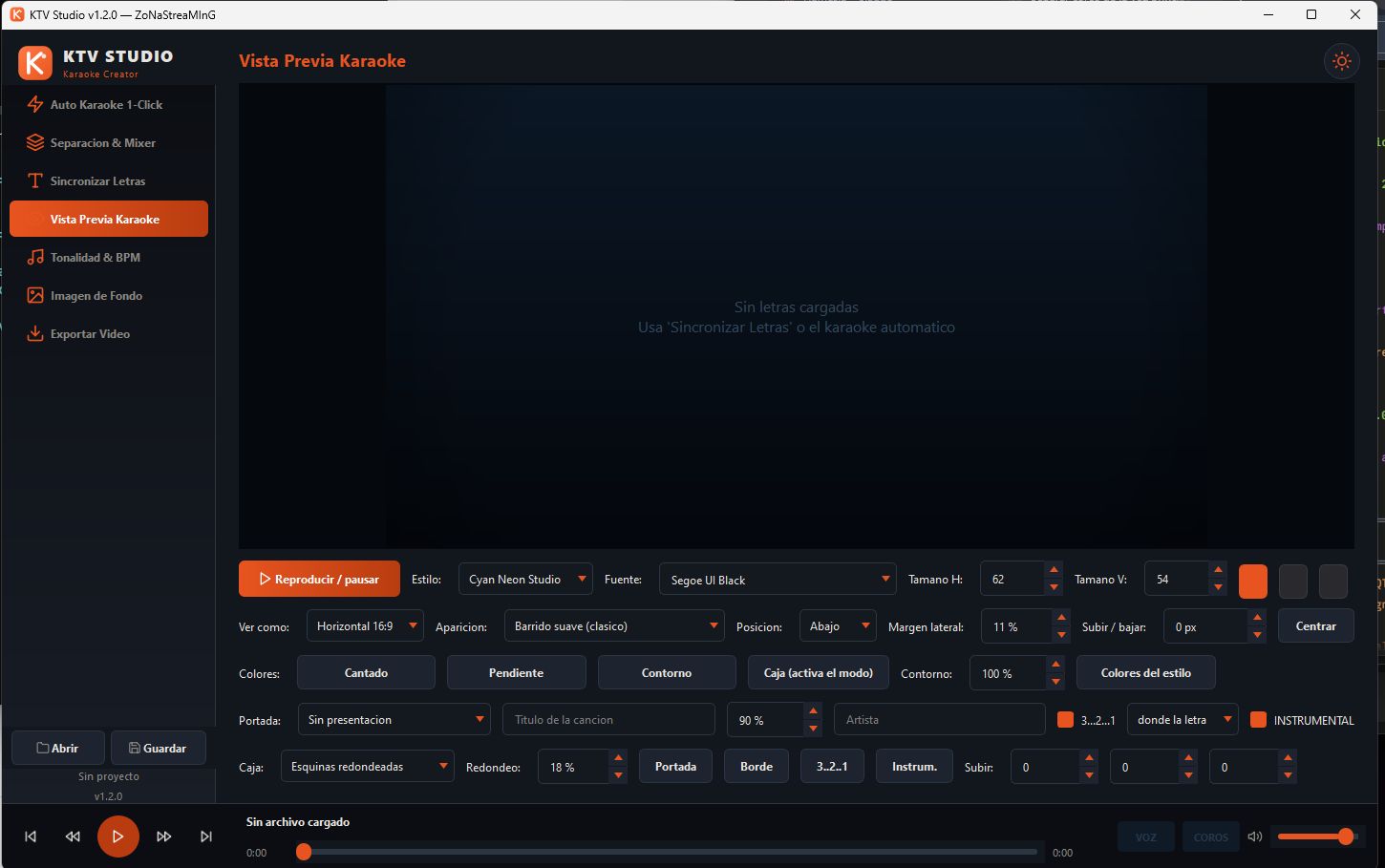Open the Sincronizar Letras section

click(109, 180)
